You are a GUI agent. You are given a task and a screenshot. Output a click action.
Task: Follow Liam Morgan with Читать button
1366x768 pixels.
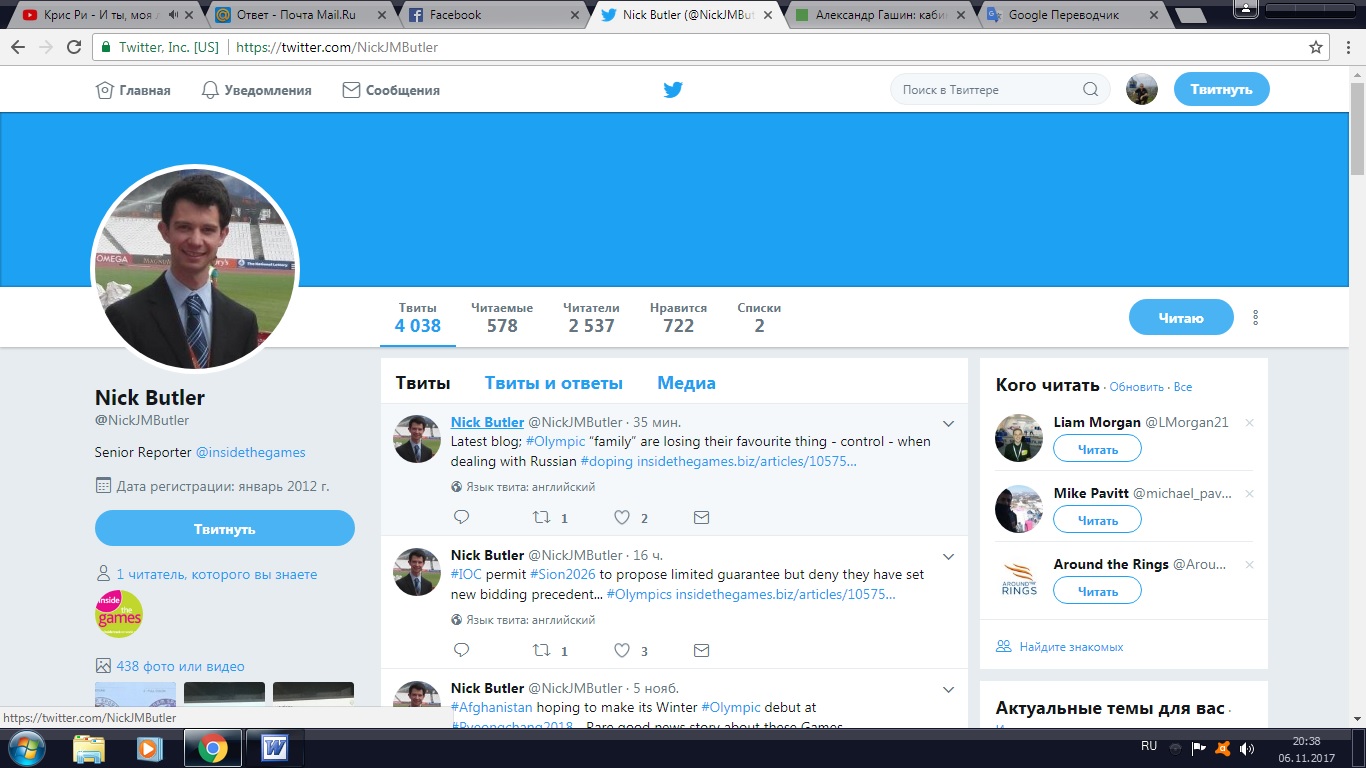(x=1097, y=449)
